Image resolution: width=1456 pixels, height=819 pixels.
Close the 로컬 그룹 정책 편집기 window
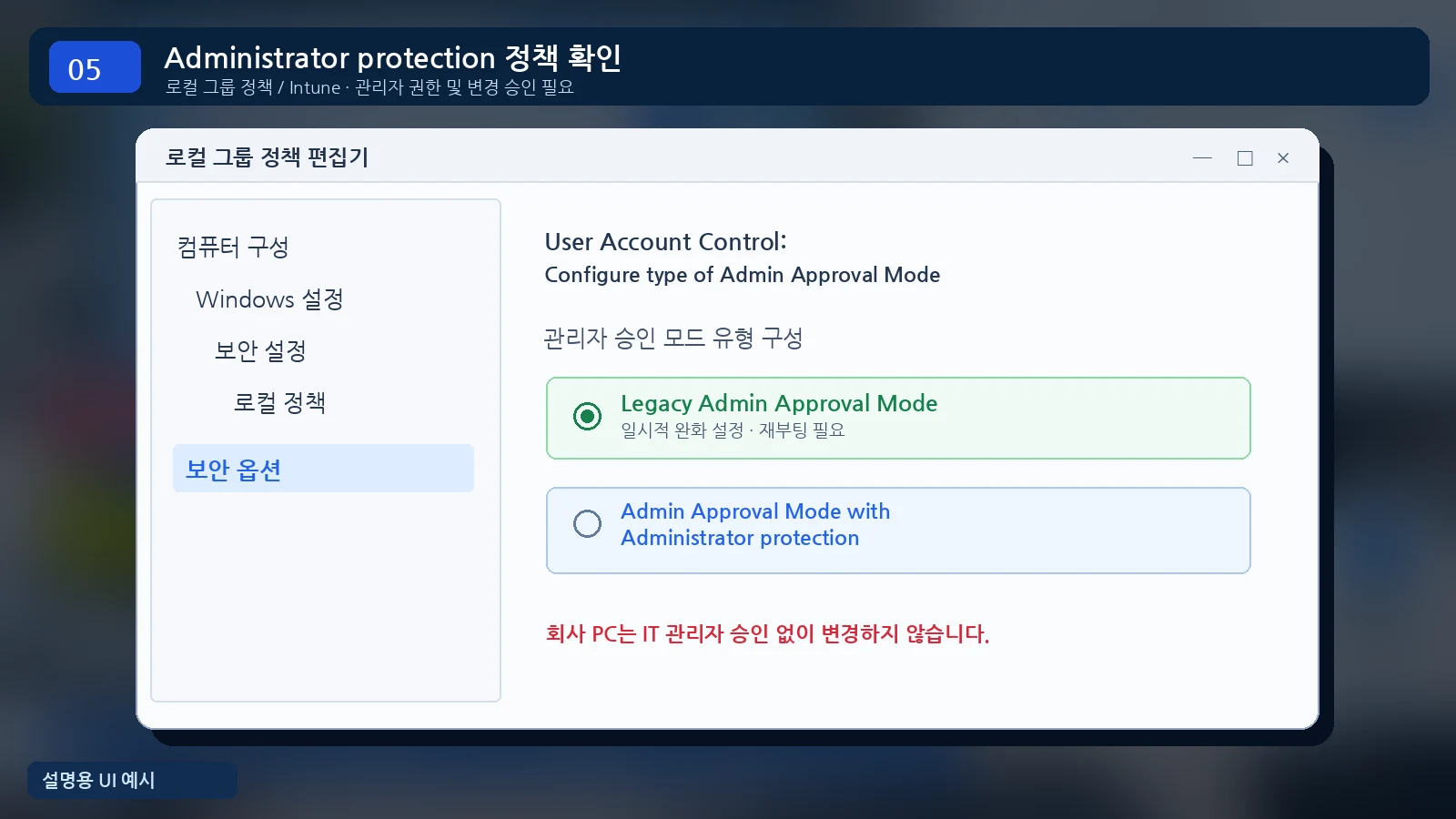point(1283,158)
